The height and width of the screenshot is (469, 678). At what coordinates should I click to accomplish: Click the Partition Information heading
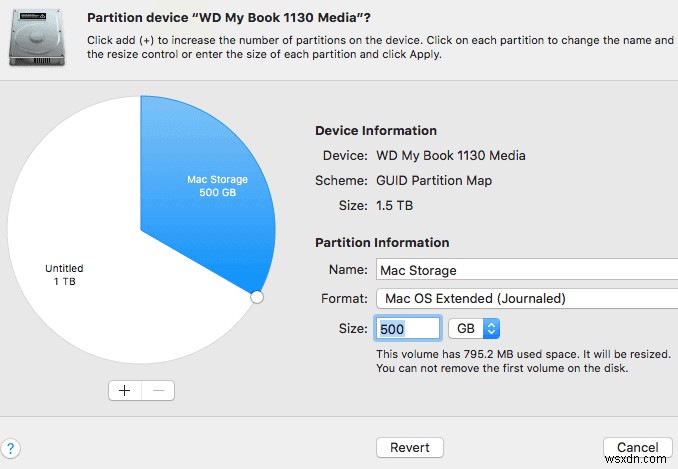point(381,243)
